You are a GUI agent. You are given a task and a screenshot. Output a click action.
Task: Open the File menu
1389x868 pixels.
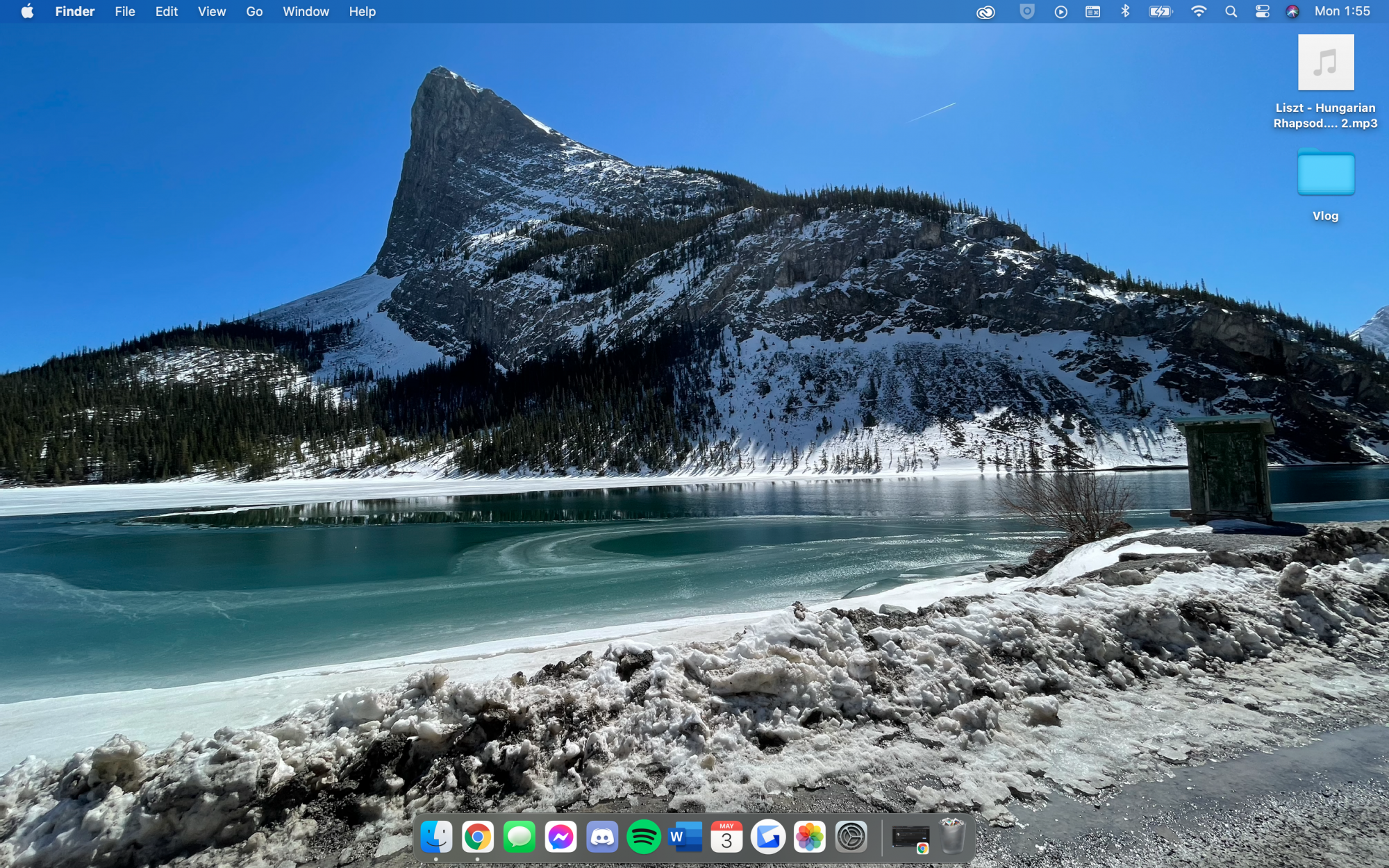(125, 12)
